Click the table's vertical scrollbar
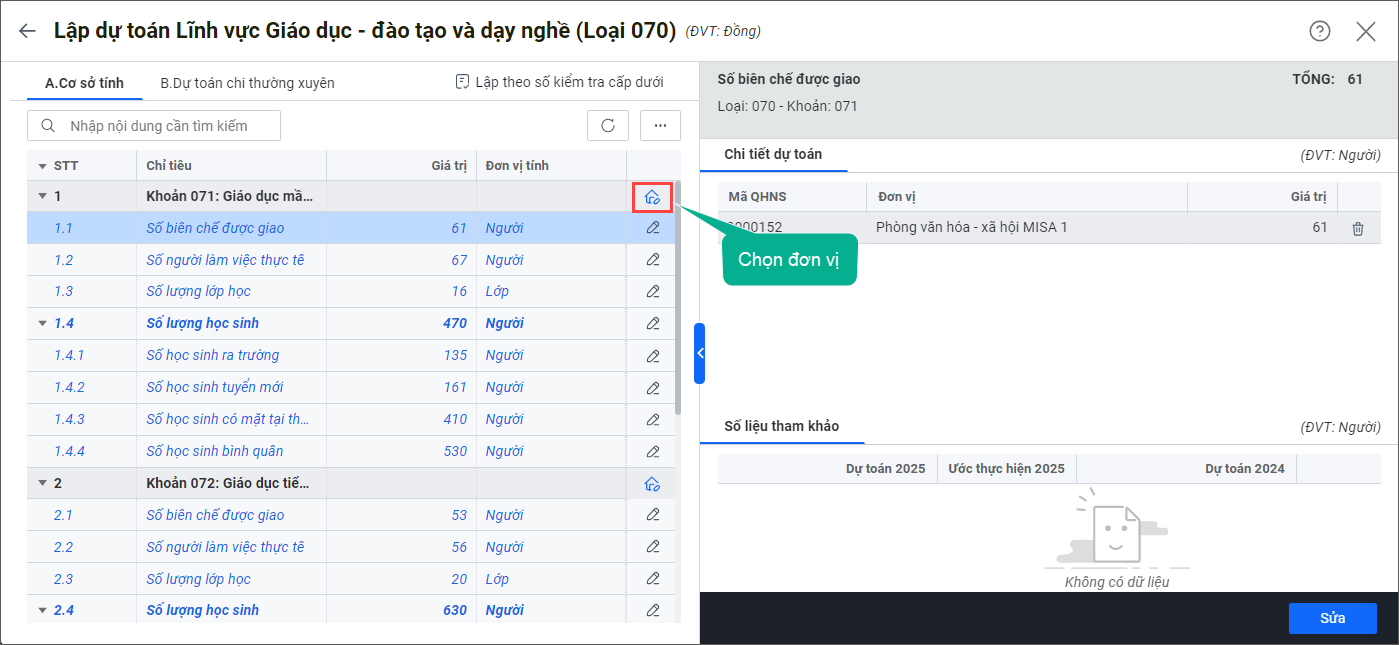1399x645 pixels. click(677, 300)
